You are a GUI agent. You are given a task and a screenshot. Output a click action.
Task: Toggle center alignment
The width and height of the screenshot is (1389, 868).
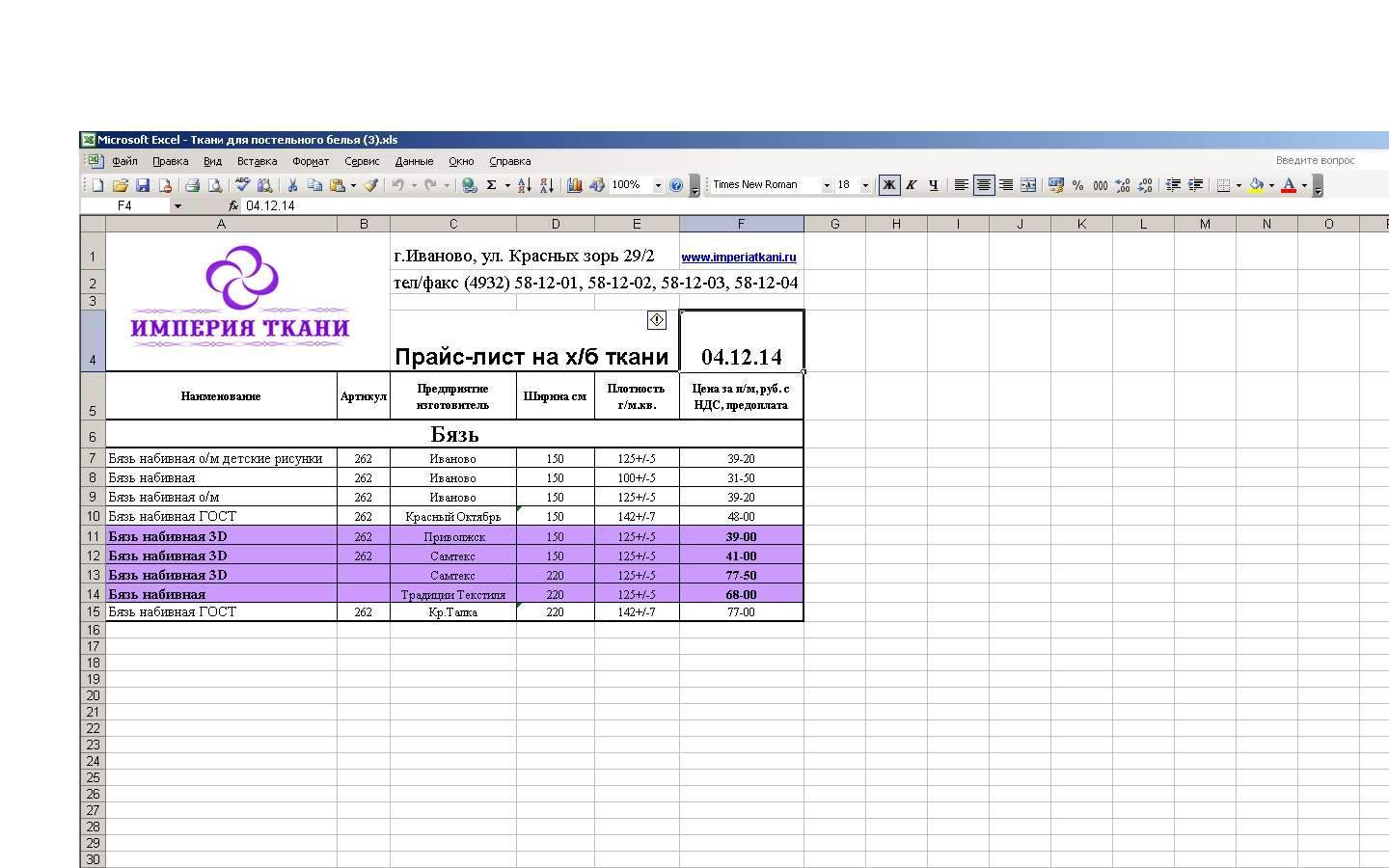pos(983,185)
